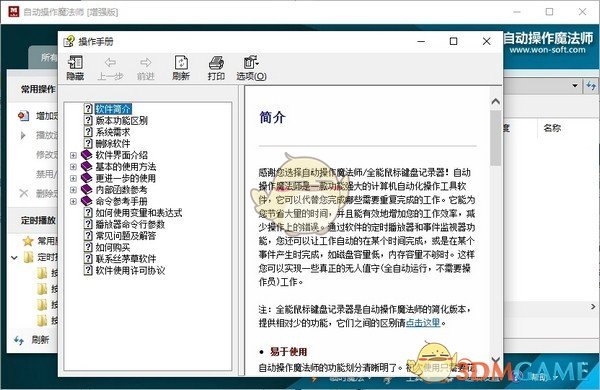Select the purple book icon for 基本的使用方法

(x=87, y=166)
